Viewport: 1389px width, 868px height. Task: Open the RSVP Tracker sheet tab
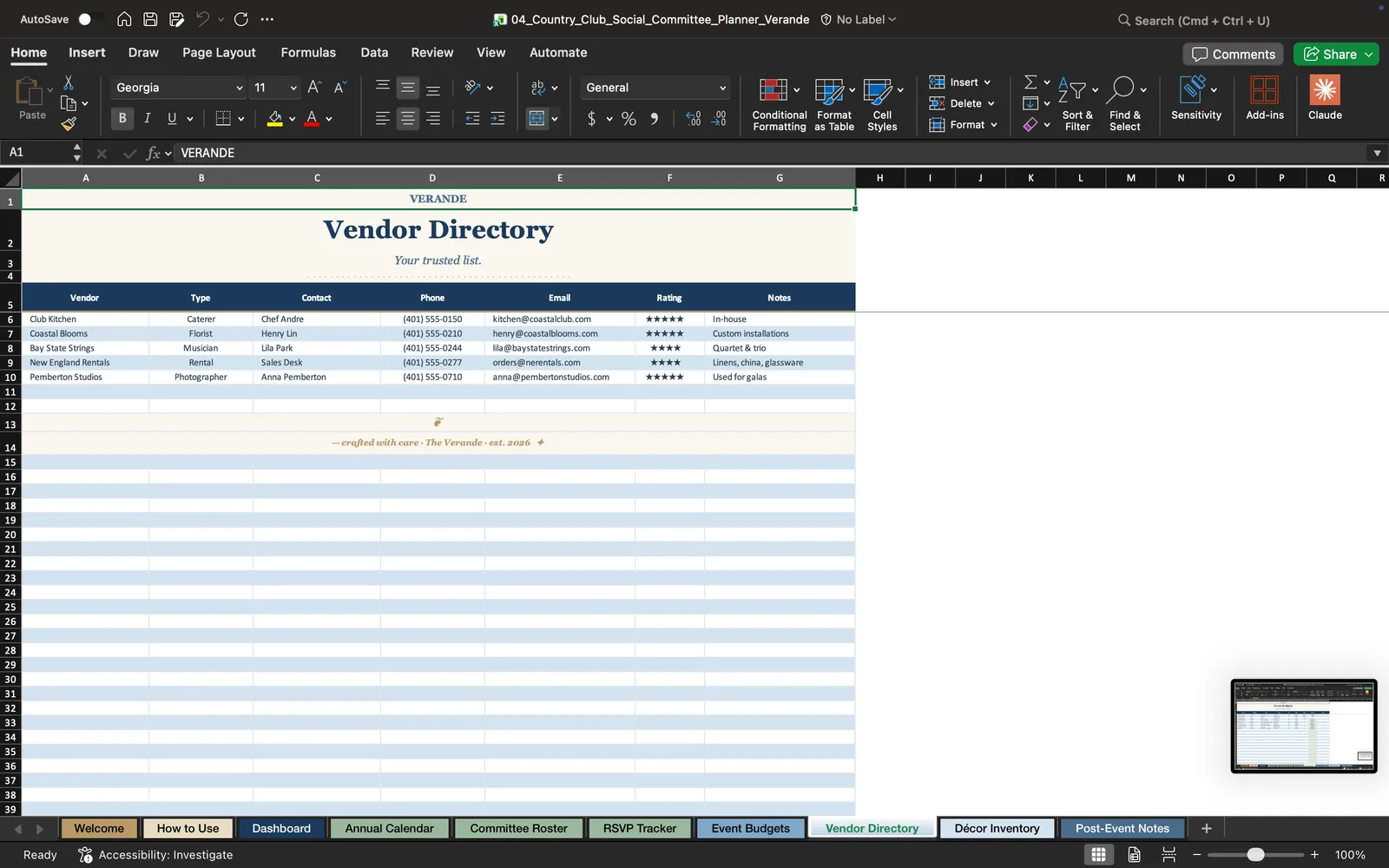(x=640, y=828)
